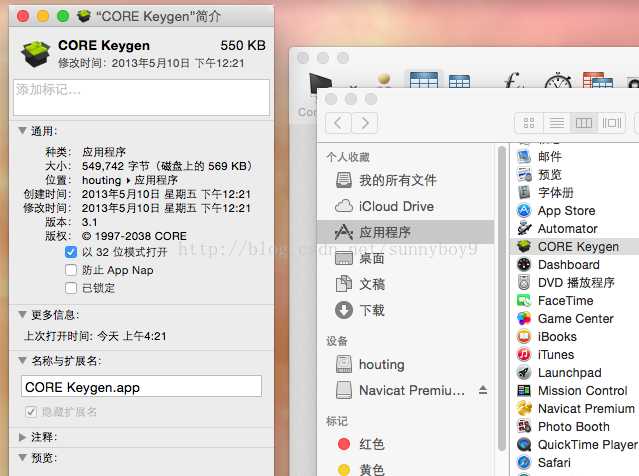Image resolution: width=639 pixels, height=476 pixels.
Task: Select the Navicat Premium app icon
Action: point(524,408)
